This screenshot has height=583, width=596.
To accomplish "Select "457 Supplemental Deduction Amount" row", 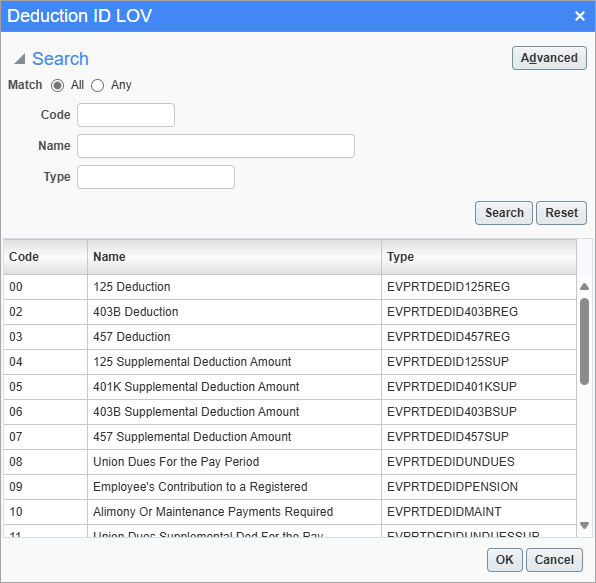I will (x=290, y=437).
